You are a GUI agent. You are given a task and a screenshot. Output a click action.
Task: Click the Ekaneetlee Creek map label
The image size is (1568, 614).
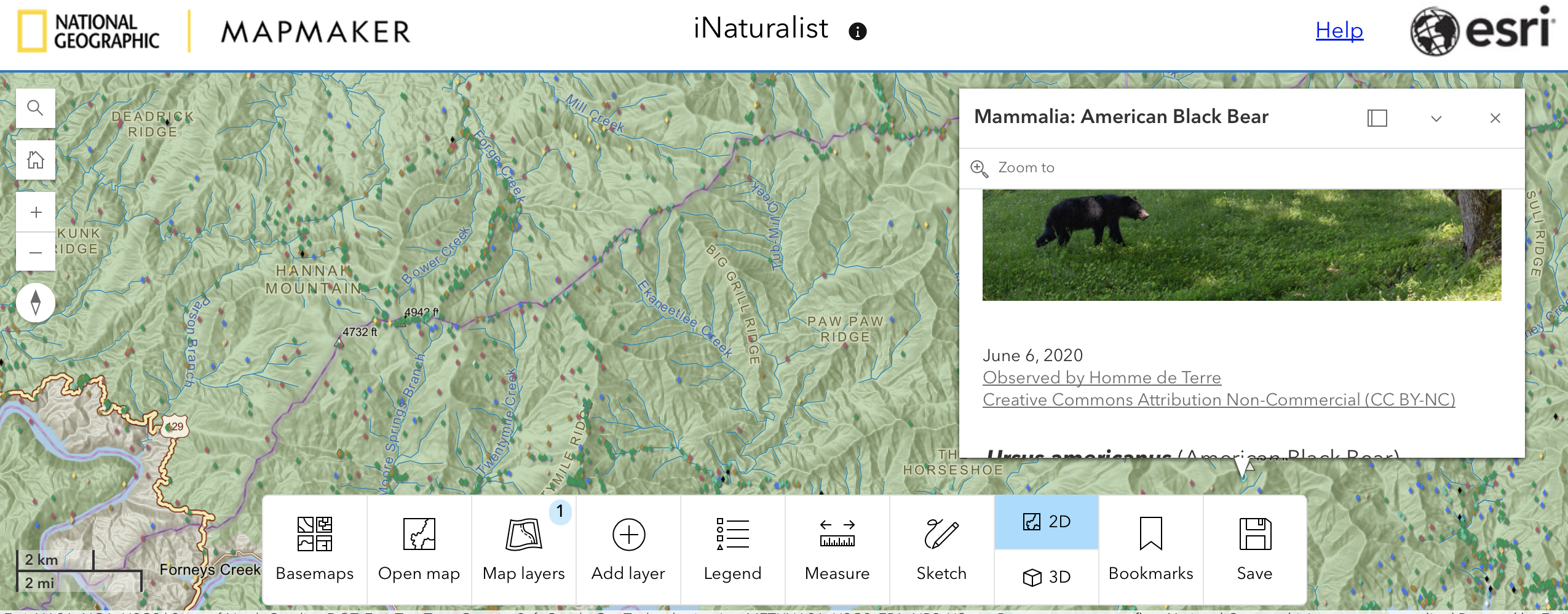(x=686, y=319)
